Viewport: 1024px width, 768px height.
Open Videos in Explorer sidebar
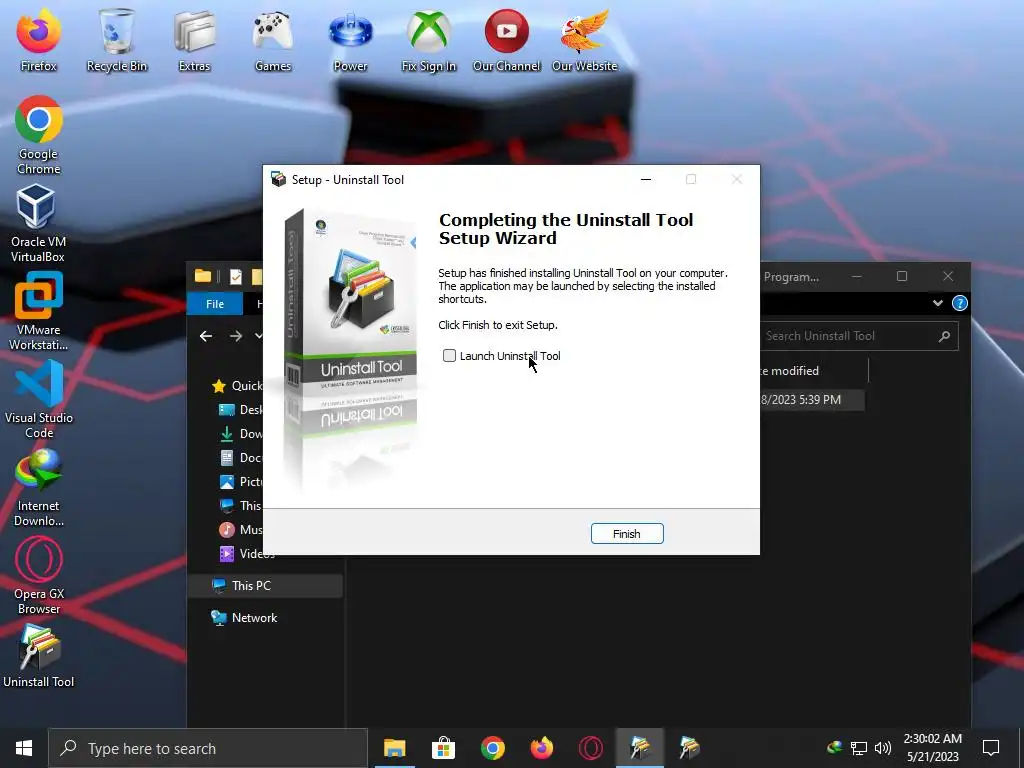247,554
